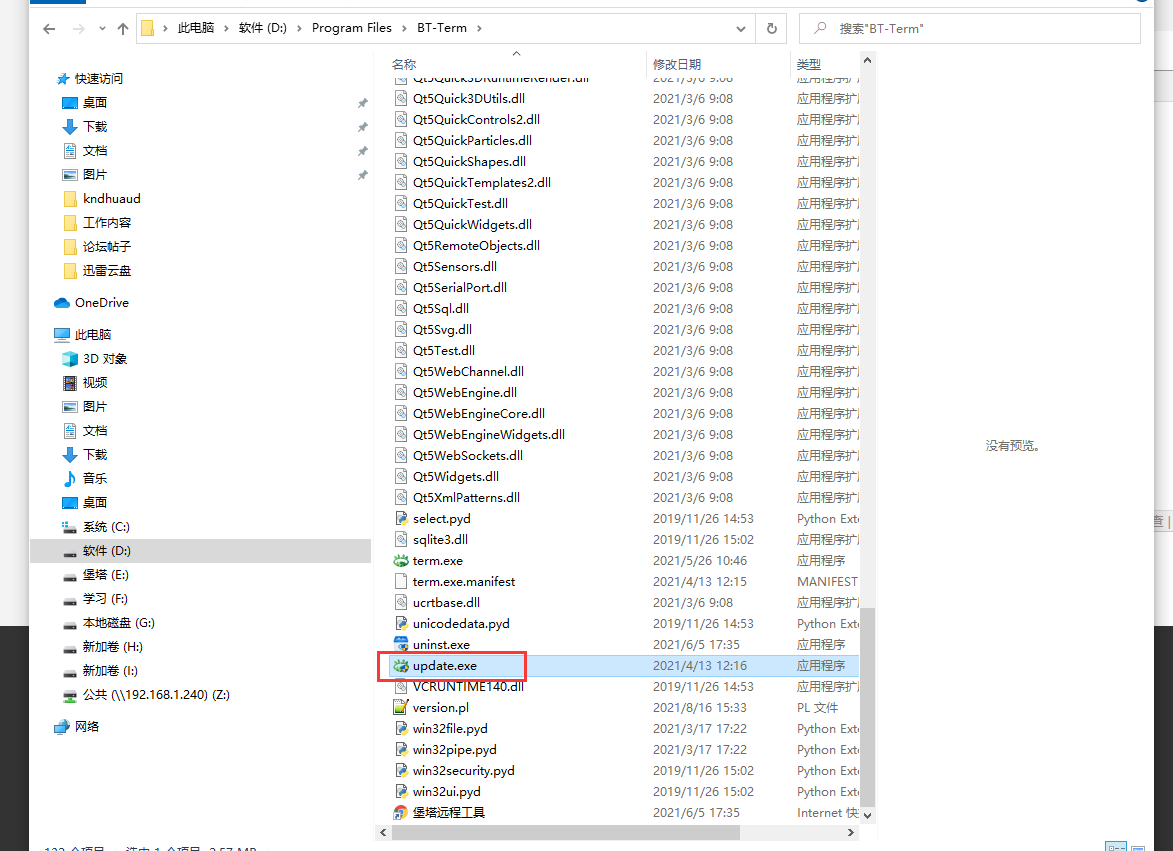Open the 论坛帖子 folder in sidebar
The width and height of the screenshot is (1173, 851).
coord(107,246)
